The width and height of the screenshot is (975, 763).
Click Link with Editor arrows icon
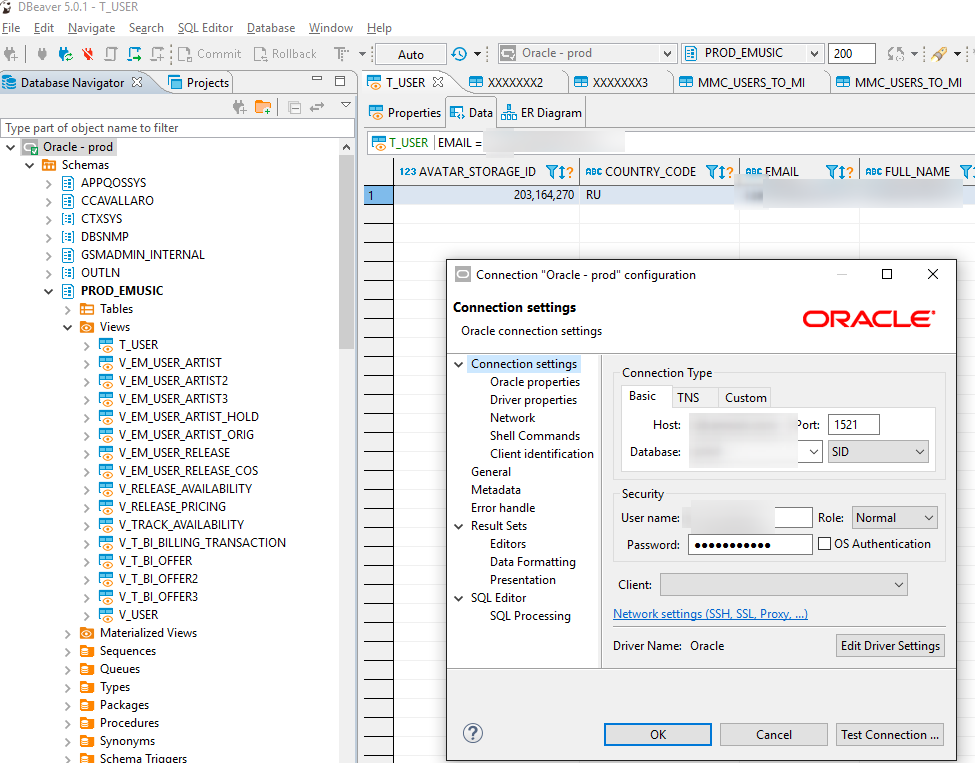(317, 108)
